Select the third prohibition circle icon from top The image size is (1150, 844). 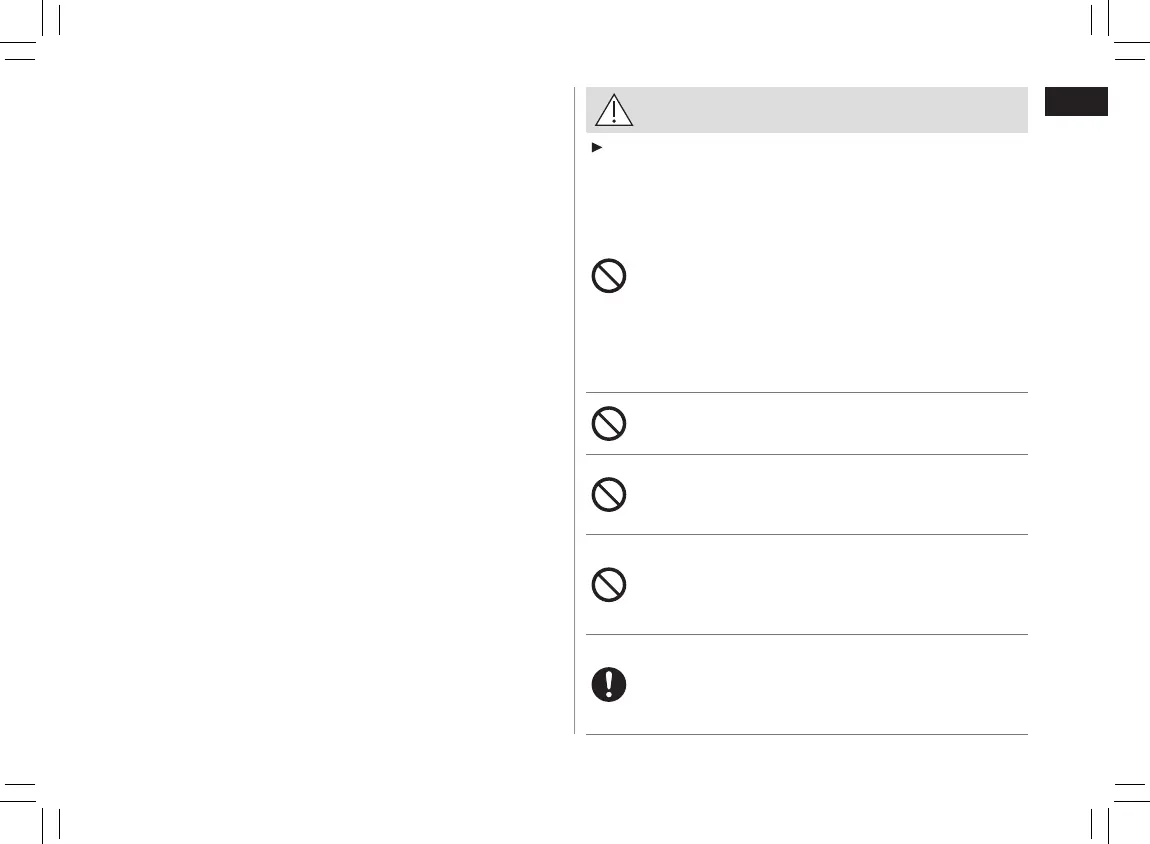609,495
